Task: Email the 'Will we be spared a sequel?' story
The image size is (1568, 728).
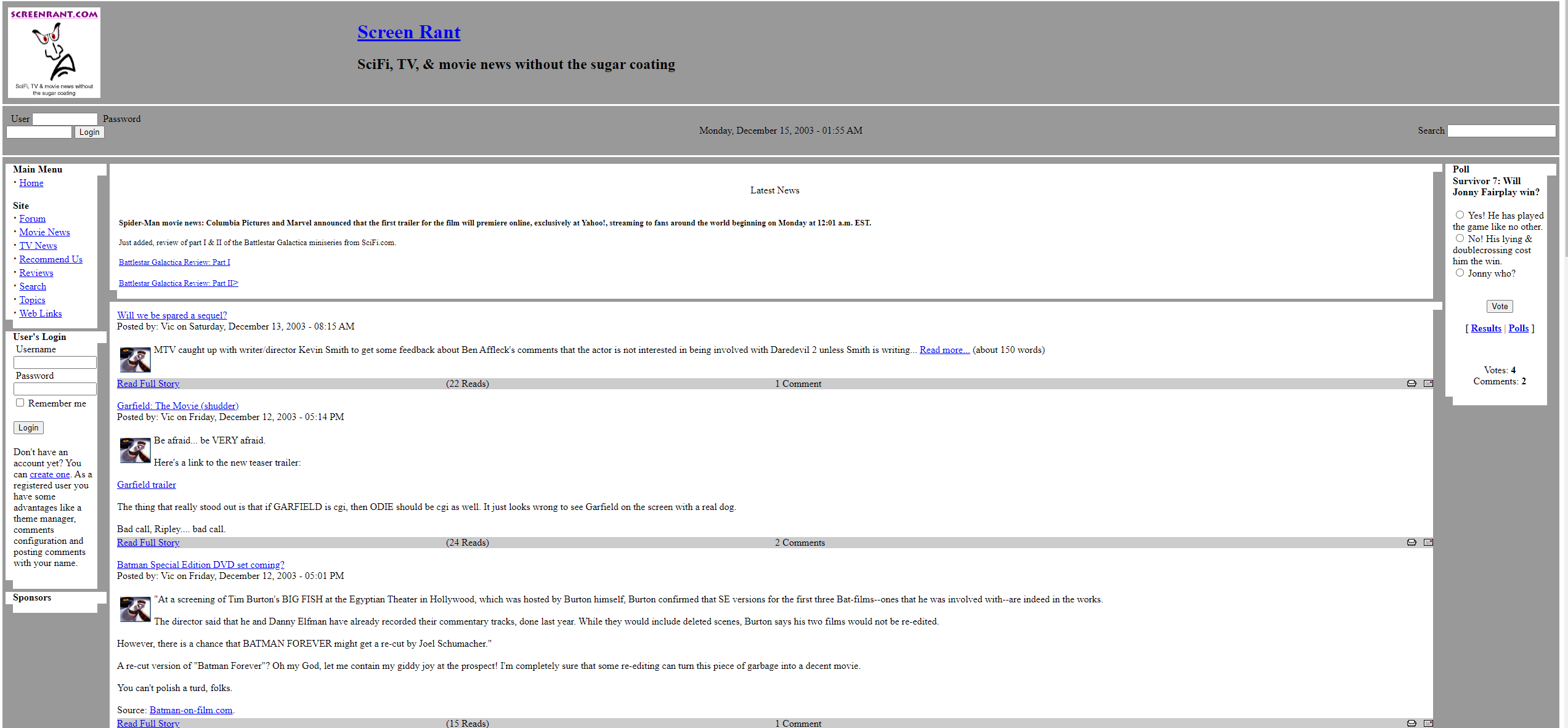Action: (1428, 384)
